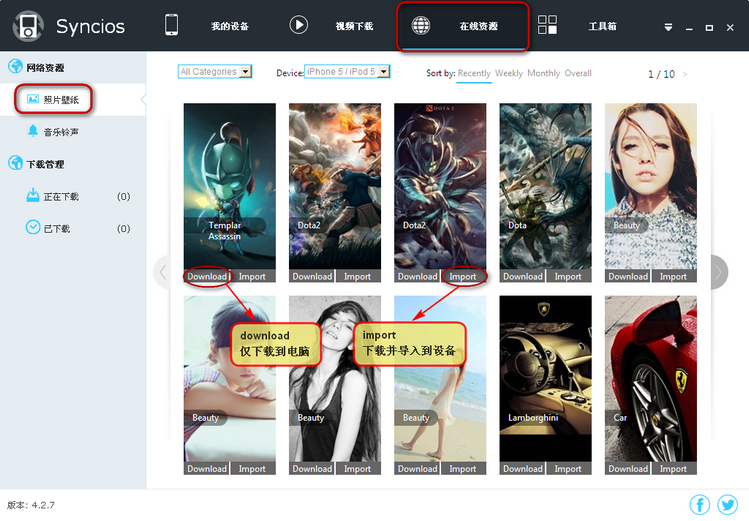Open the Facebook icon at bottom right
This screenshot has width=749, height=521.
click(x=700, y=505)
